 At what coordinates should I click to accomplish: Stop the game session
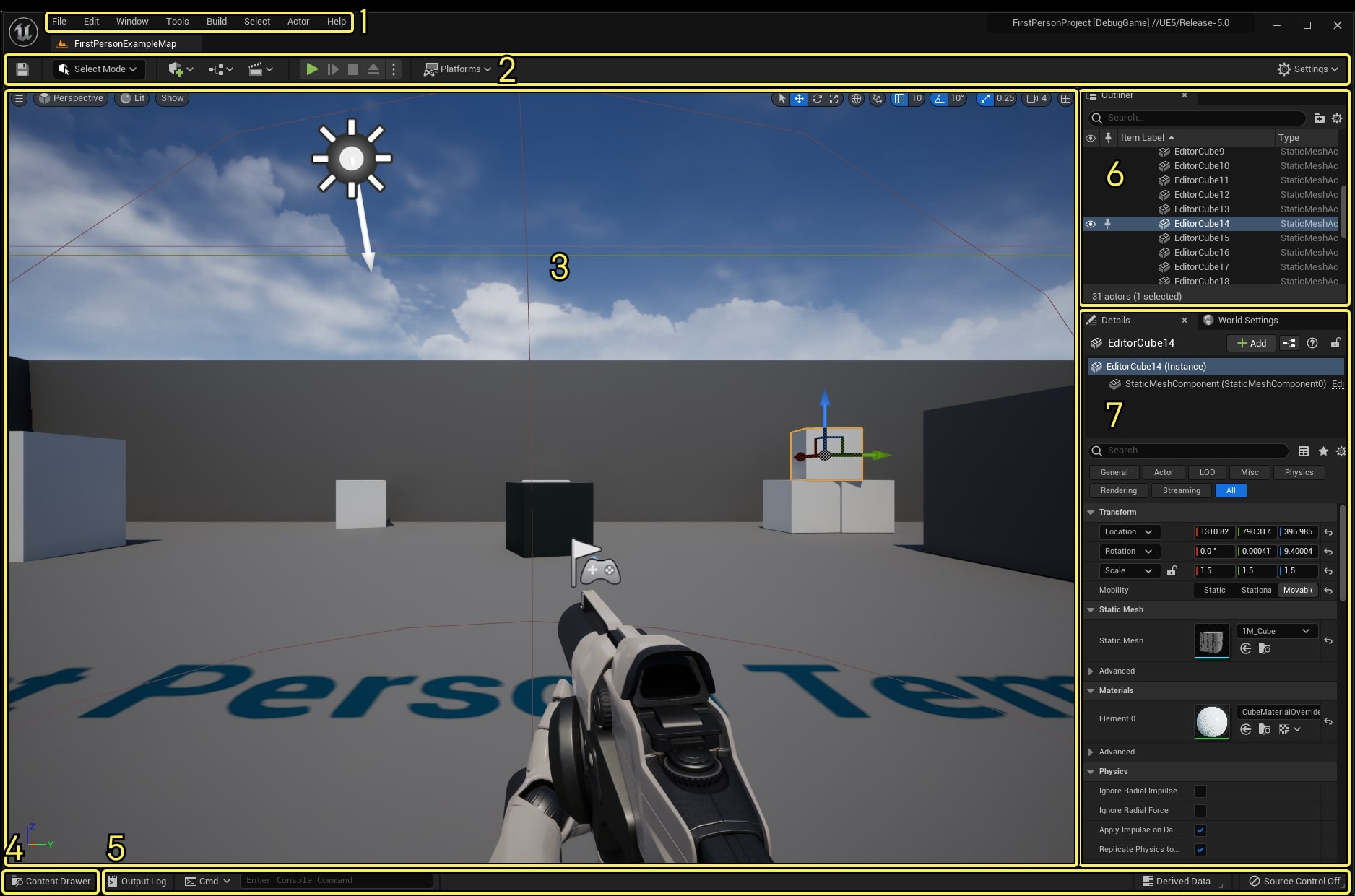click(x=353, y=69)
